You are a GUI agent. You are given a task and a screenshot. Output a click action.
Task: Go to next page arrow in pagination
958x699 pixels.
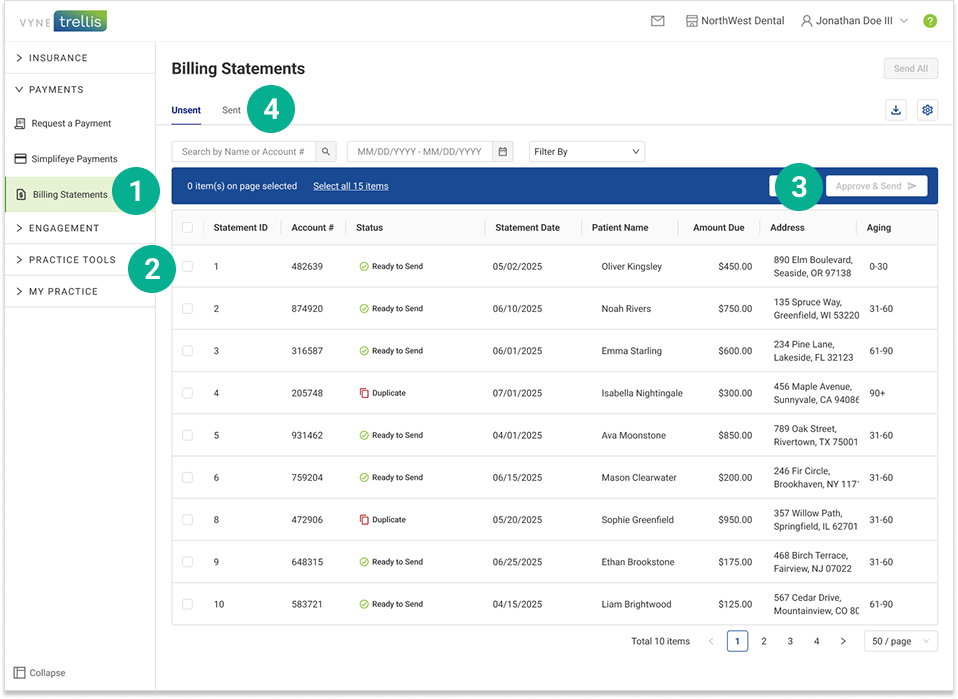[843, 641]
